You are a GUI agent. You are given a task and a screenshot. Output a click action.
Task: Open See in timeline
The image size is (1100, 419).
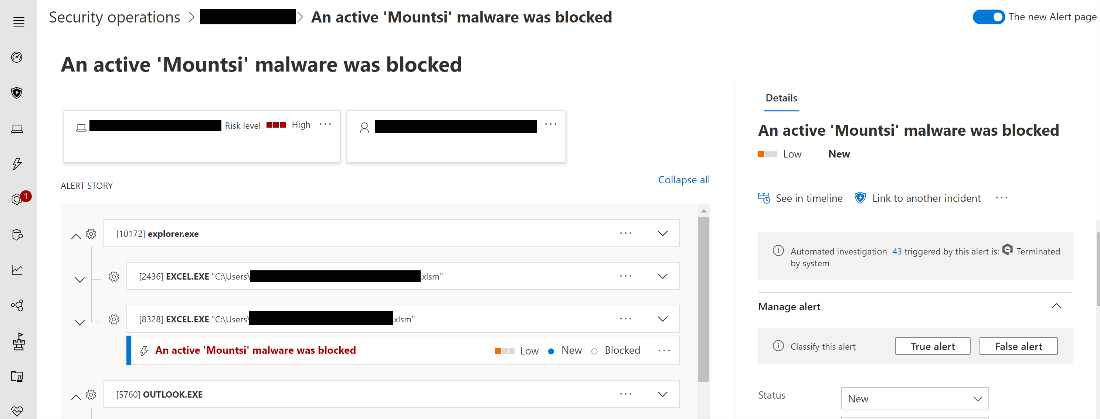[x=800, y=198]
